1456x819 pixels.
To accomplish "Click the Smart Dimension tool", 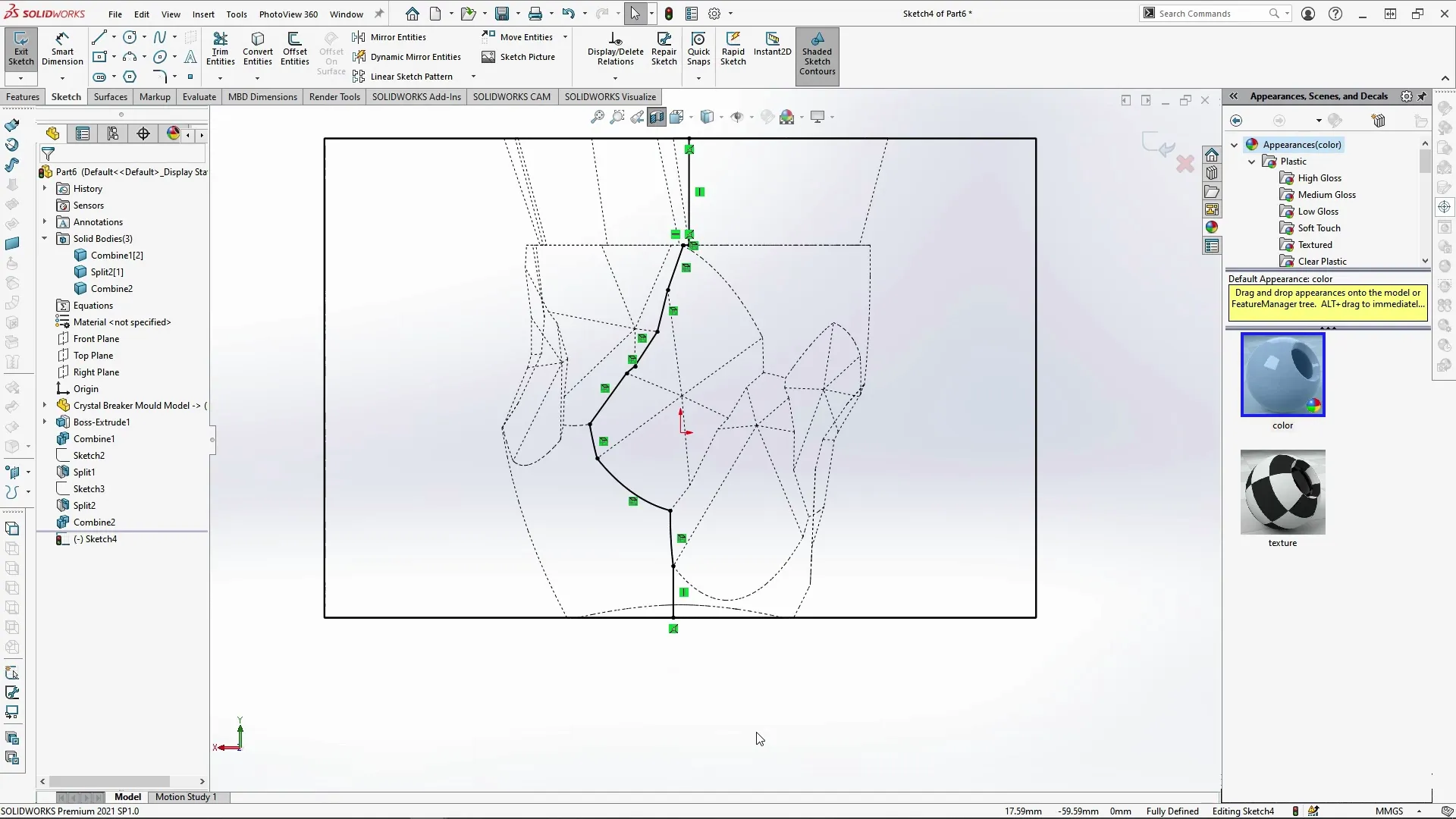I will [62, 49].
